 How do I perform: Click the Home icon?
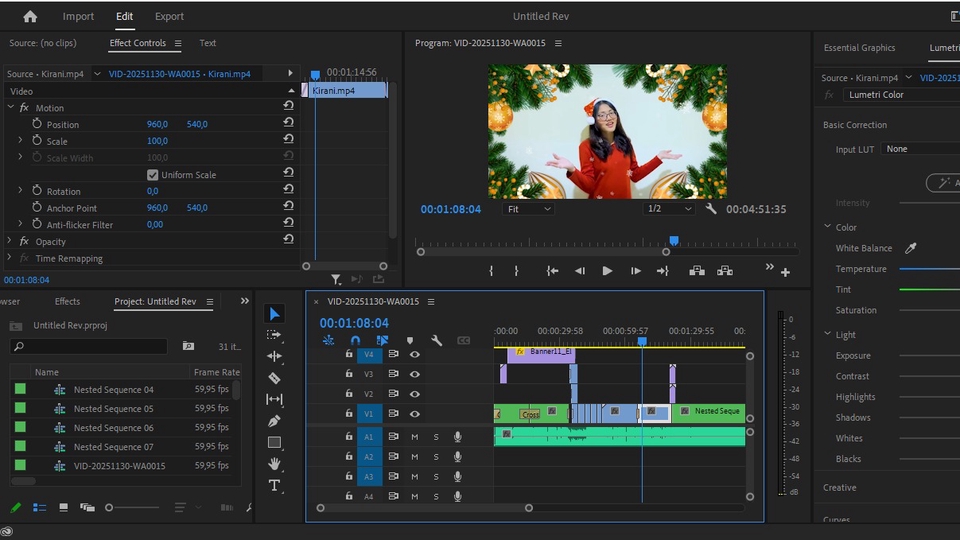30,16
